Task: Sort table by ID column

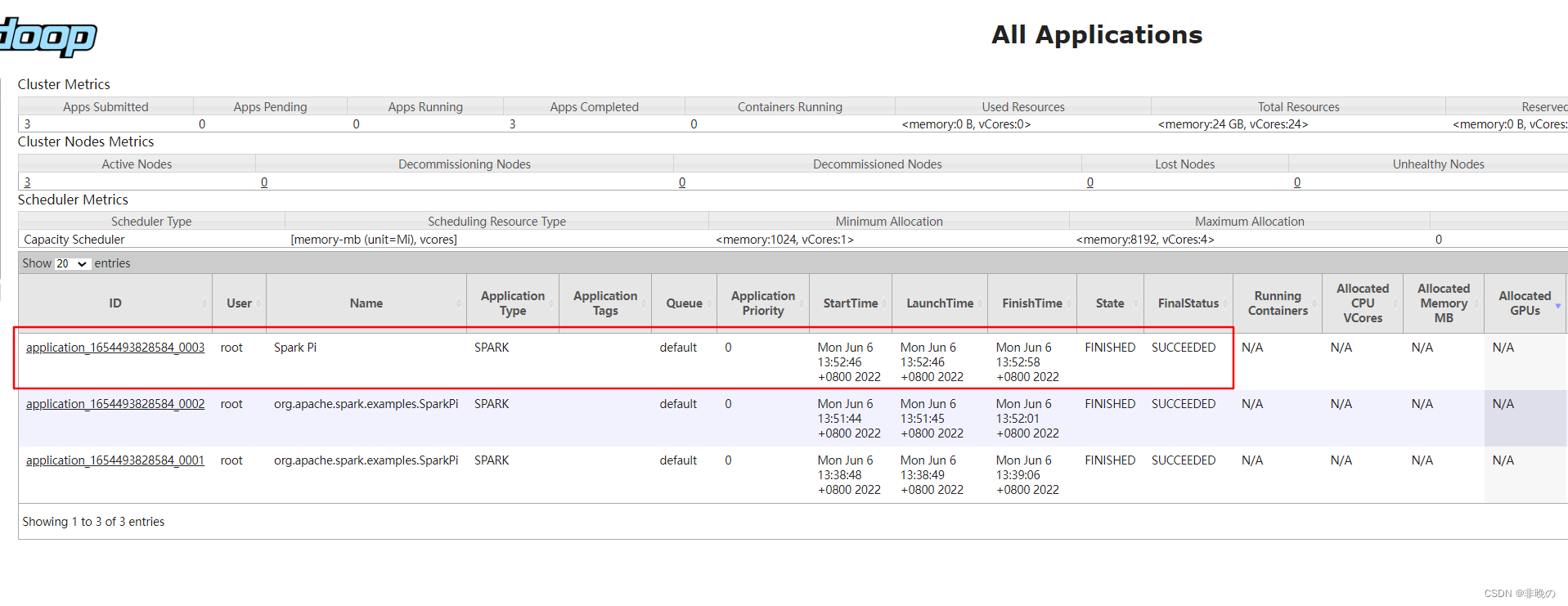Action: click(115, 303)
